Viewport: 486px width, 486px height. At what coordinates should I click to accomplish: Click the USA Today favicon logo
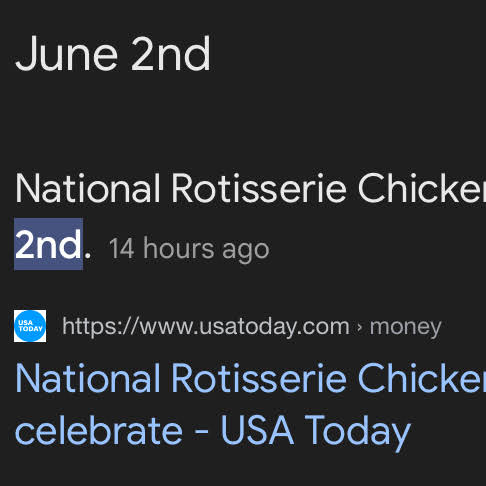tap(30, 326)
